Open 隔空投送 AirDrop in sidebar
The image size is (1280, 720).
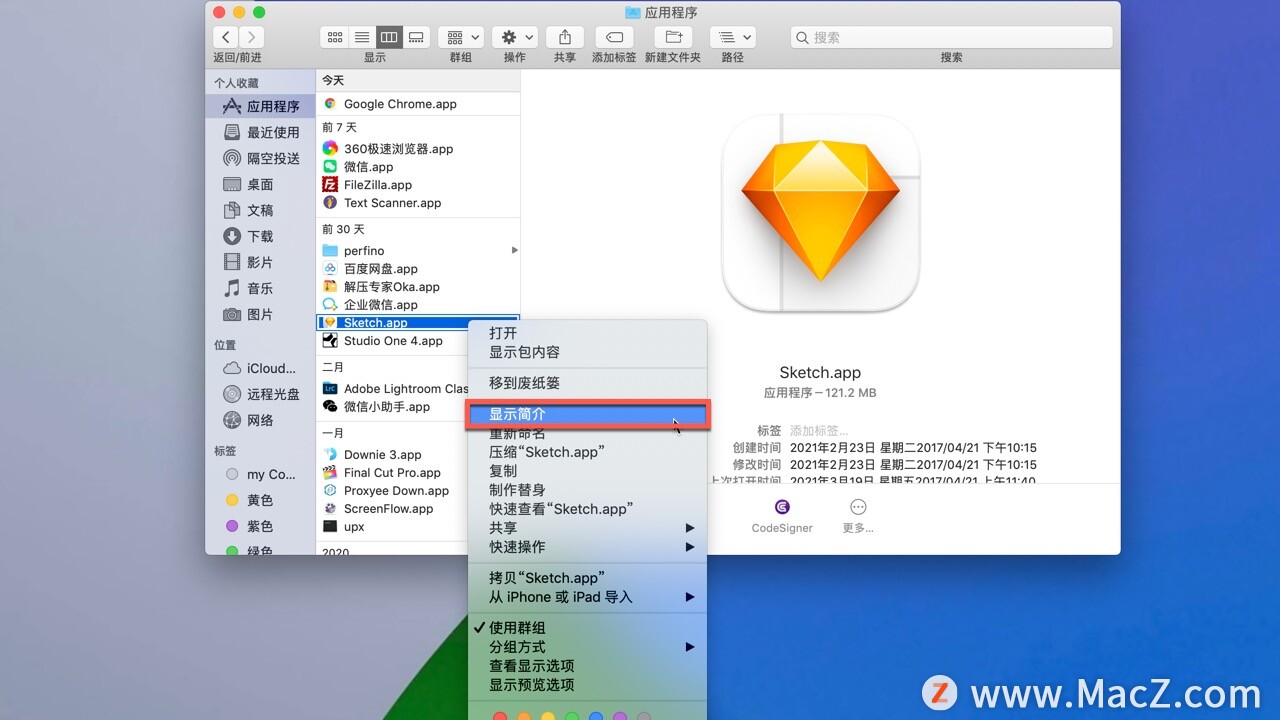pyautogui.click(x=261, y=158)
